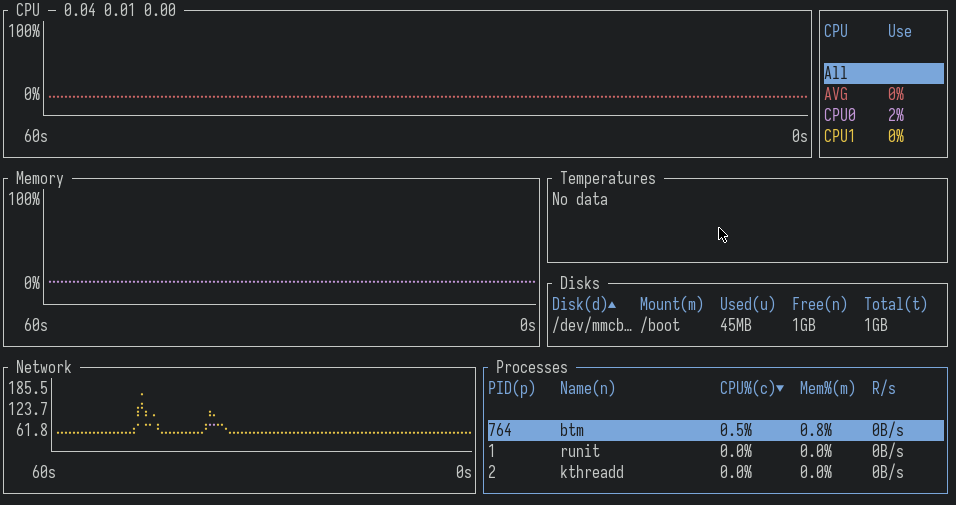Sort disks by Free(n) column
The width and height of the screenshot is (956, 505).
point(819,304)
